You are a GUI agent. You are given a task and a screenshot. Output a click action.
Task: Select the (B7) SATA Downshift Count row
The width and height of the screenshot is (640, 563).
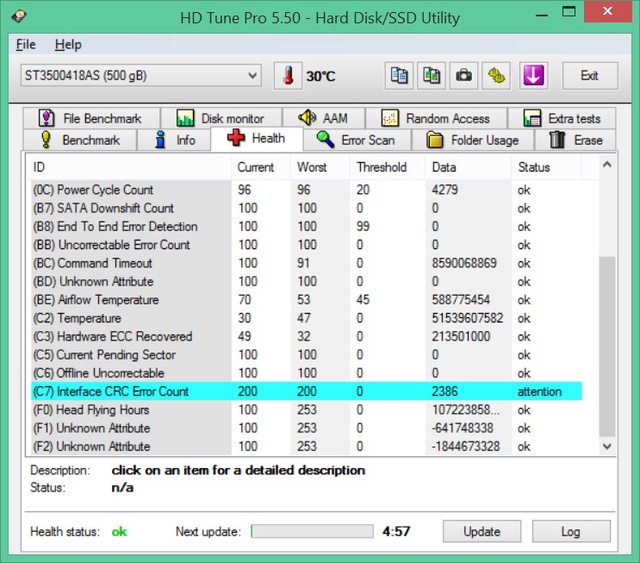pos(306,208)
